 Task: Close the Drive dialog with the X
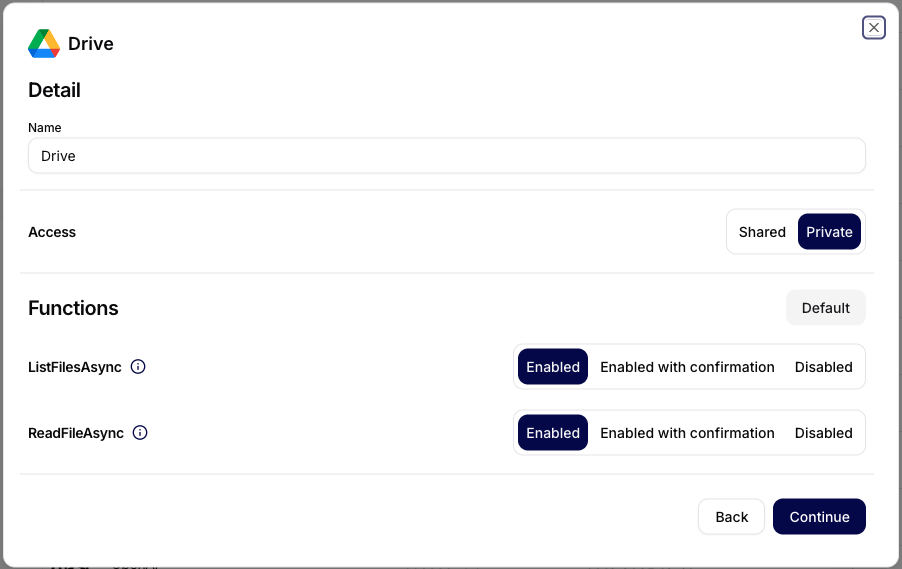point(874,28)
